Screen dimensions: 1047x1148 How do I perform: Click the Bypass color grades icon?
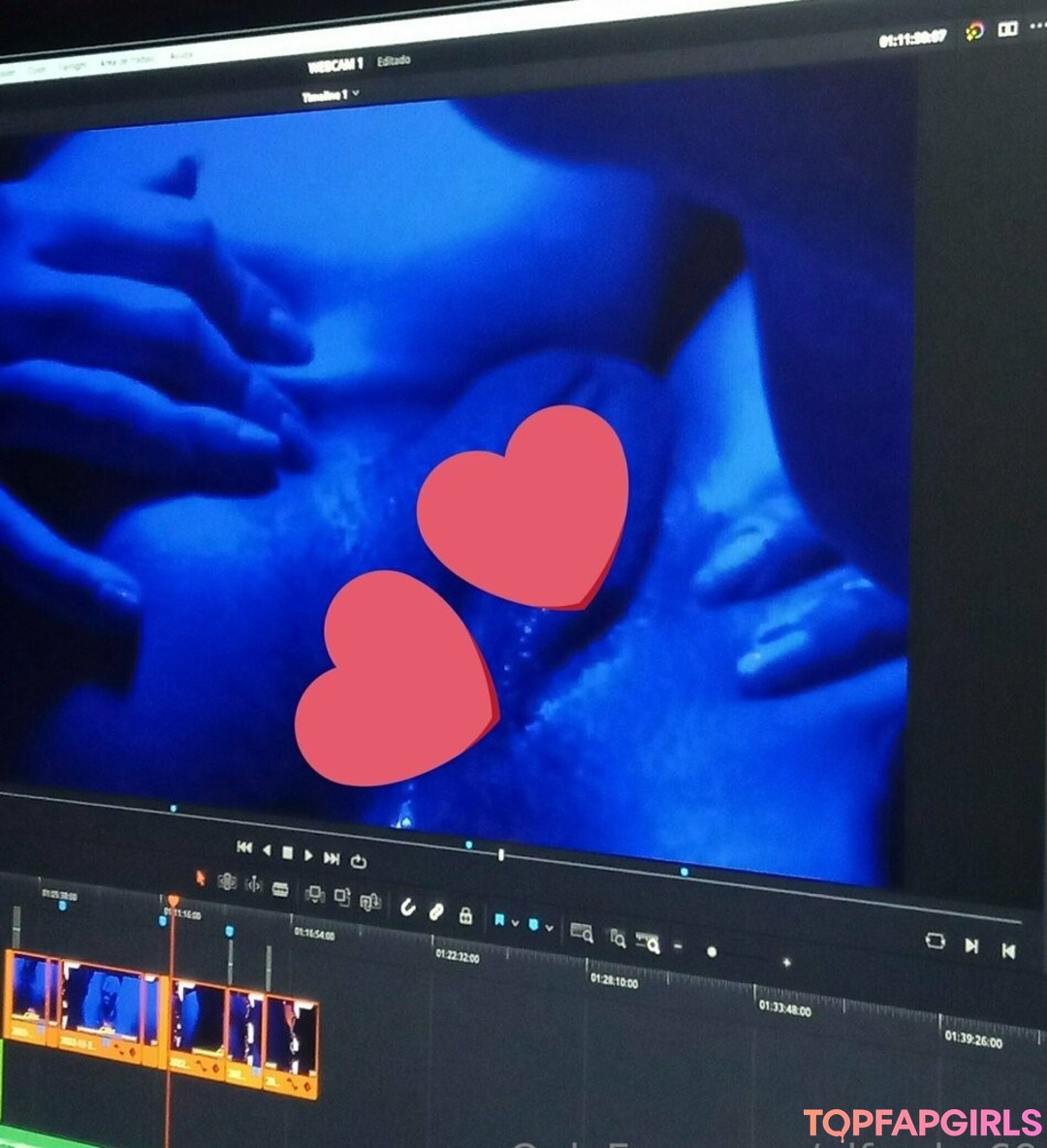click(974, 32)
